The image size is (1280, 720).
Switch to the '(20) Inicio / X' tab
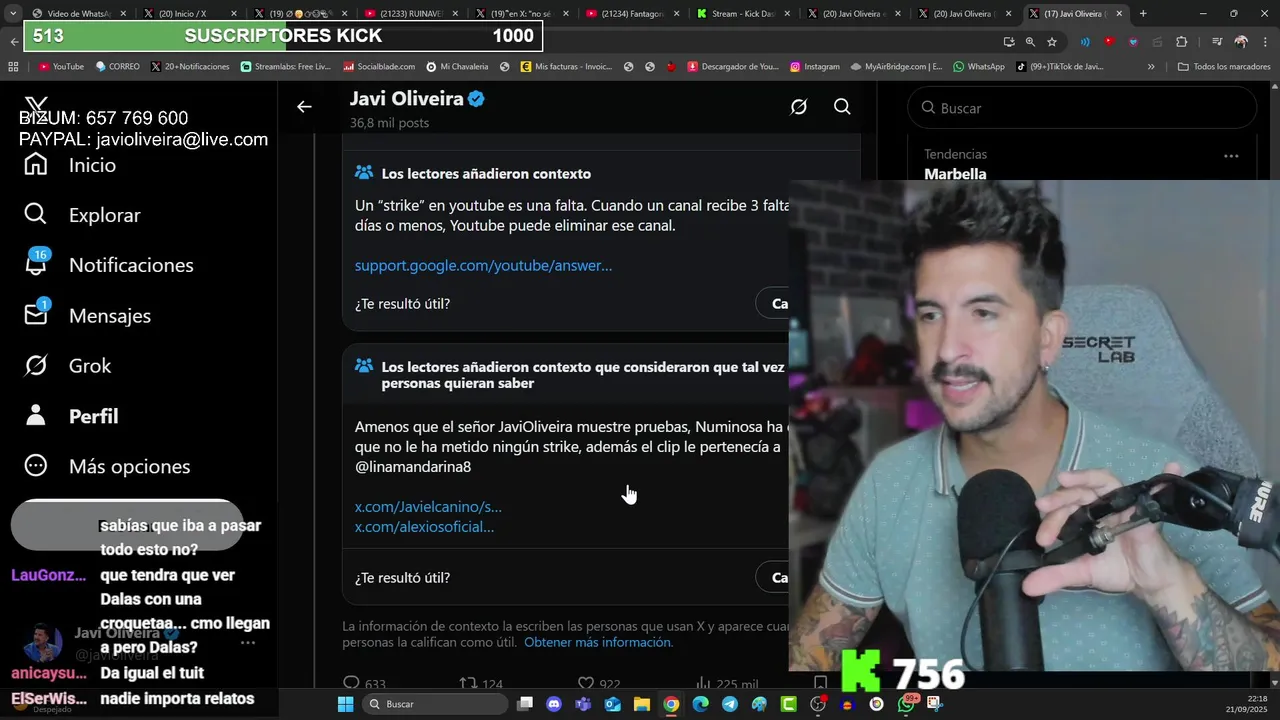190,14
